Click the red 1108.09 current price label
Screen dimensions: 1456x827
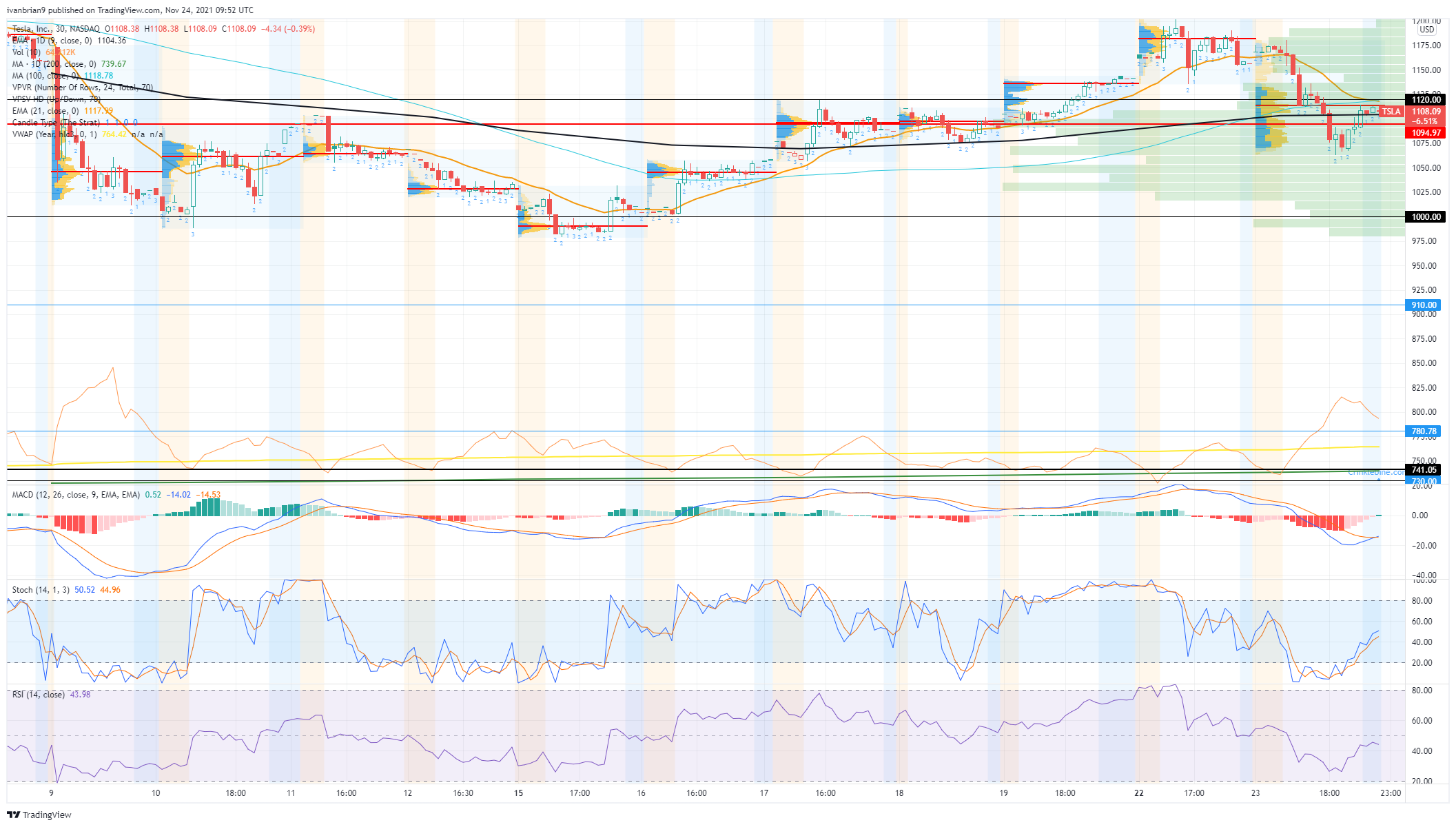coord(1425,112)
